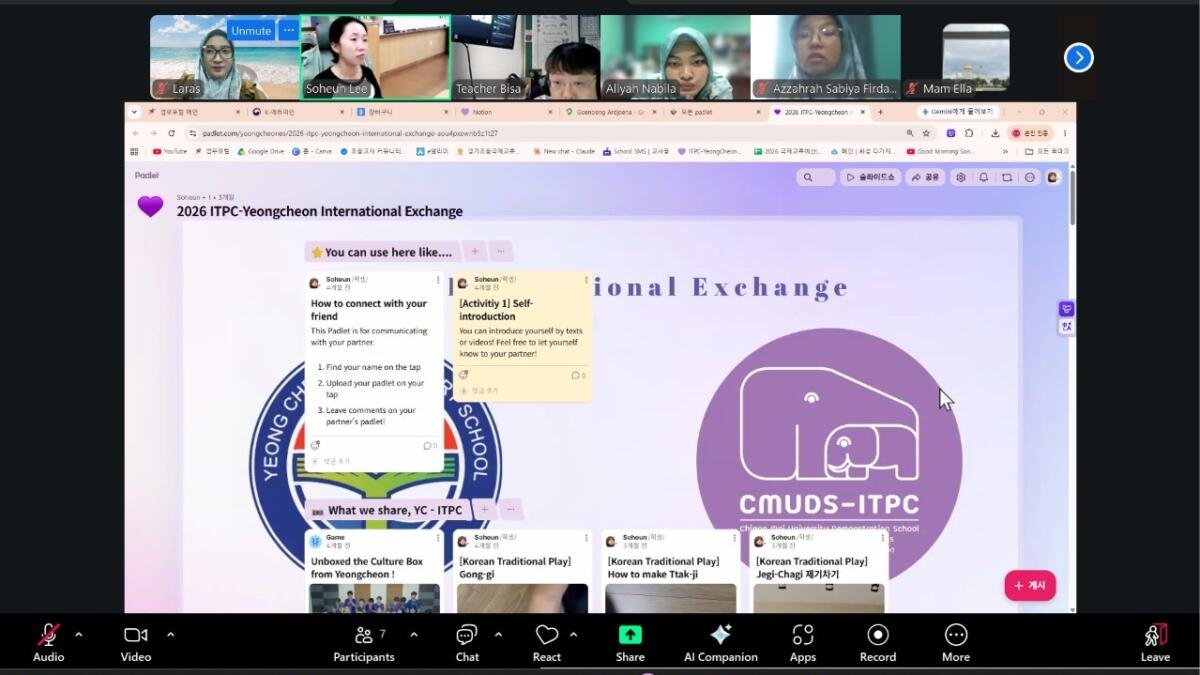Open the Zoom Chat panel
The height and width of the screenshot is (675, 1200).
coord(467,643)
